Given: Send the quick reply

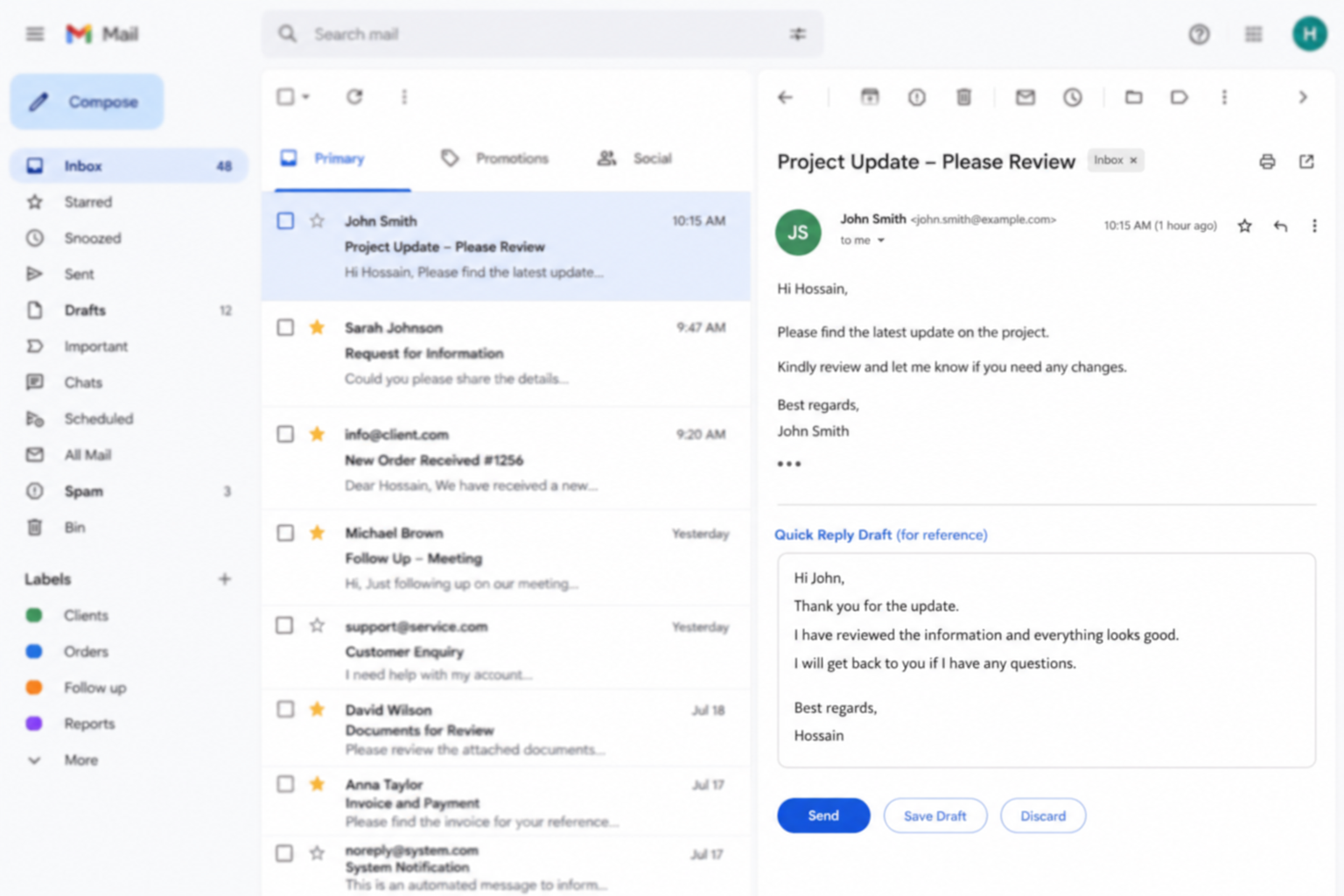Looking at the screenshot, I should pyautogui.click(x=823, y=815).
